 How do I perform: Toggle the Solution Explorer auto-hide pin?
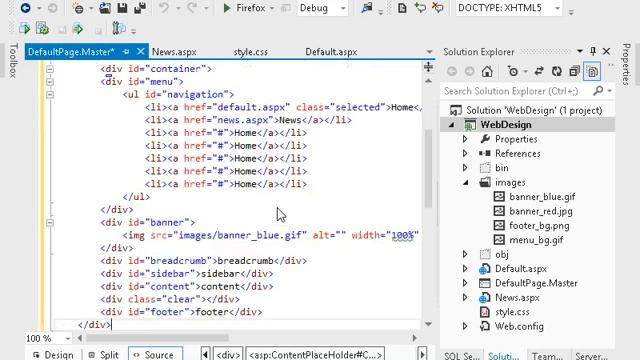coord(593,51)
